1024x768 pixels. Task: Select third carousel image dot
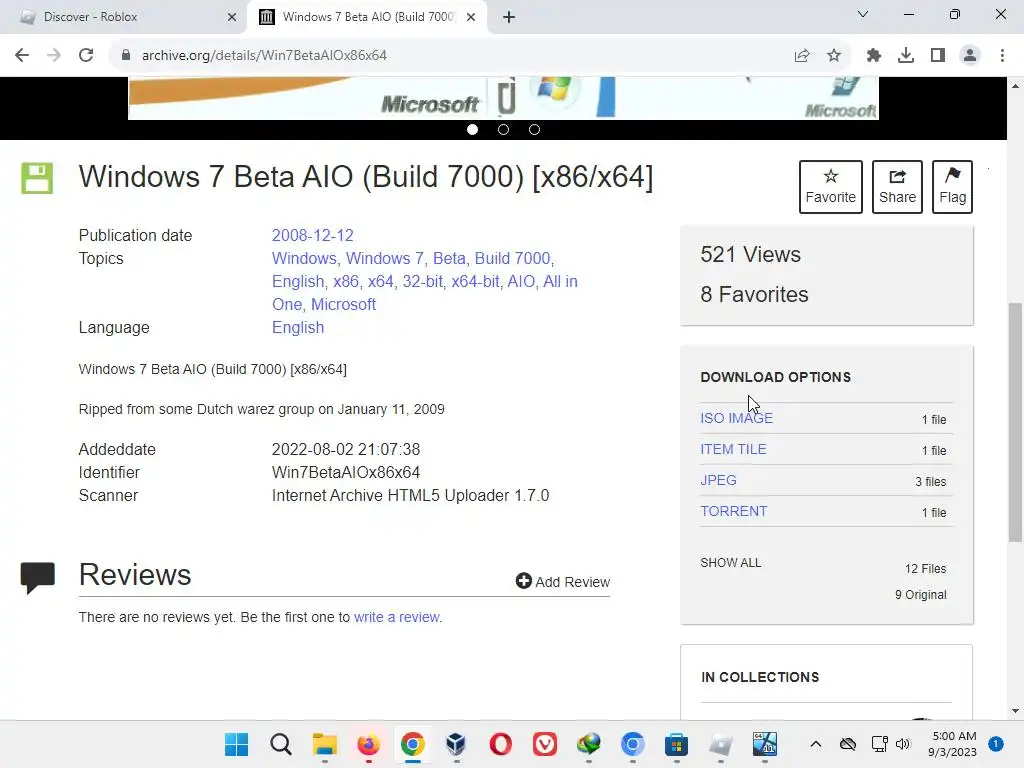[x=534, y=129]
